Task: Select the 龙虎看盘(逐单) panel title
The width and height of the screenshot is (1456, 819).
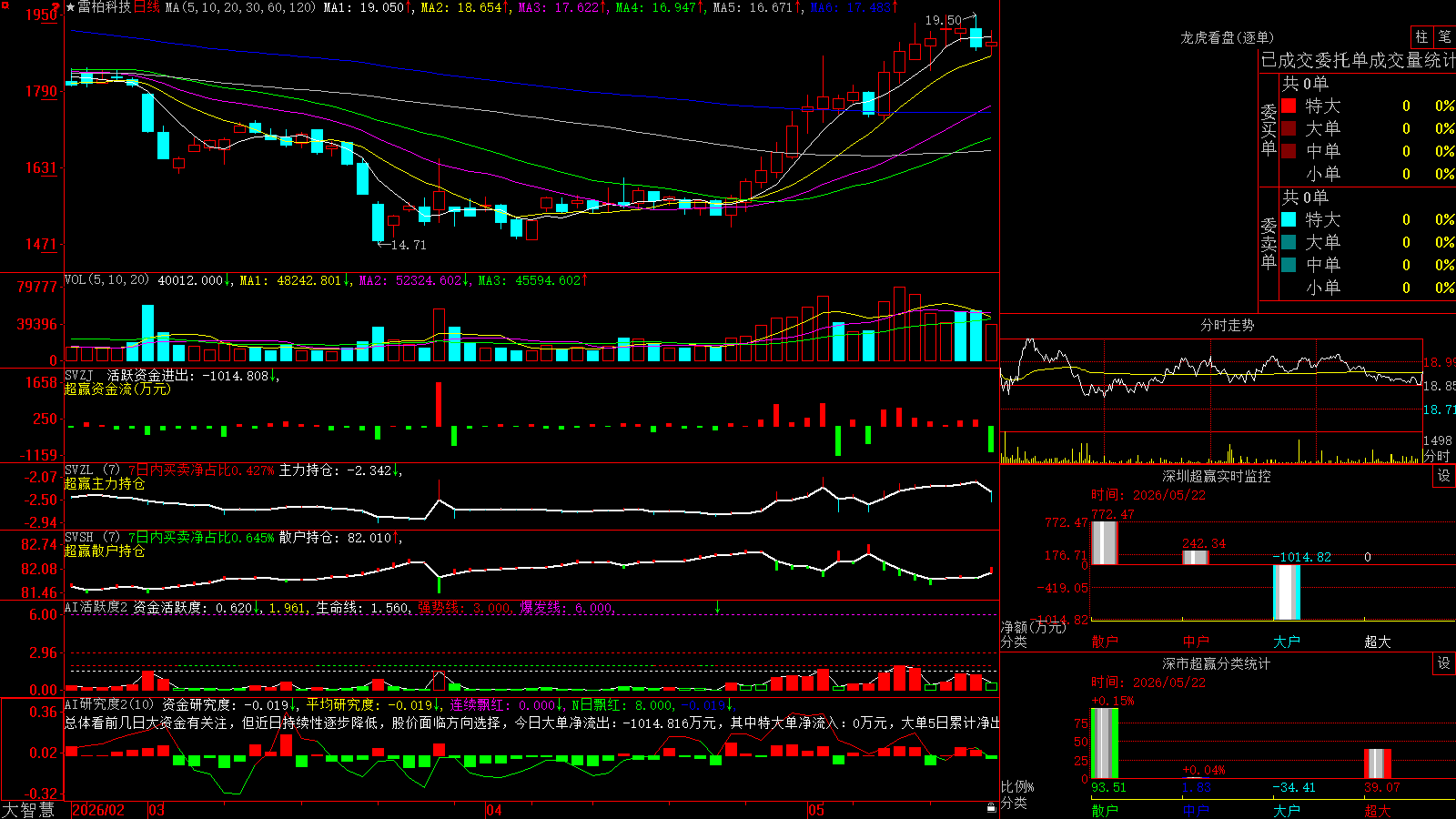Action: [1227, 37]
